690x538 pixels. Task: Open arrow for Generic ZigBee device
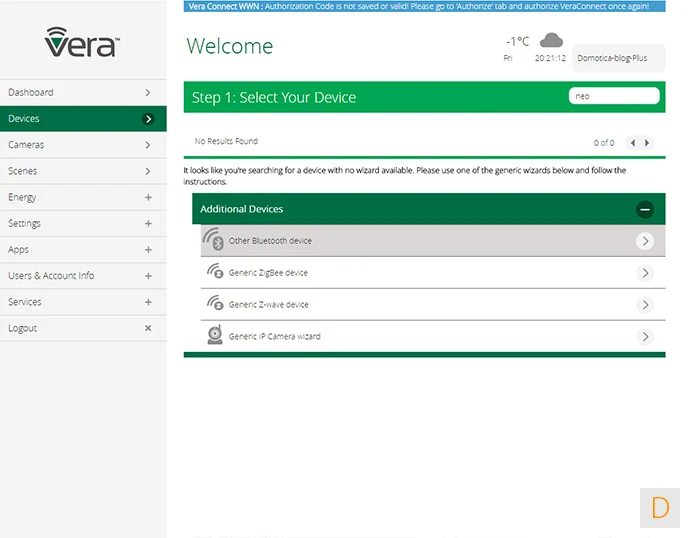point(645,273)
